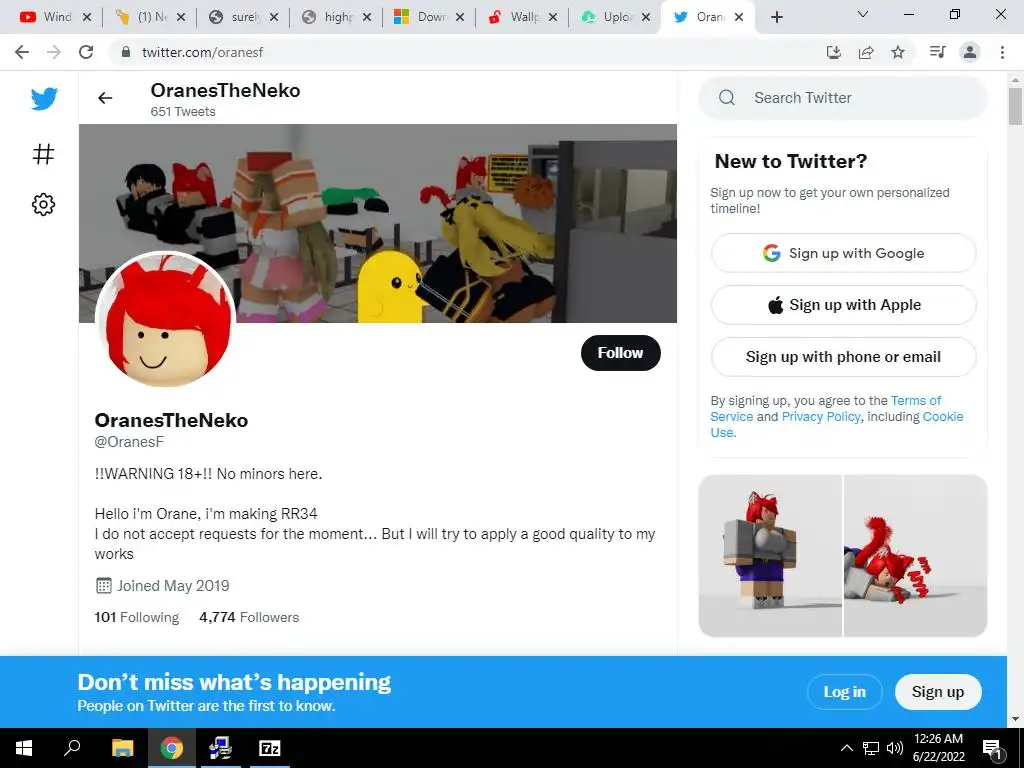1024x768 pixels.
Task: Open the Cookie Use link
Action: [942, 417]
